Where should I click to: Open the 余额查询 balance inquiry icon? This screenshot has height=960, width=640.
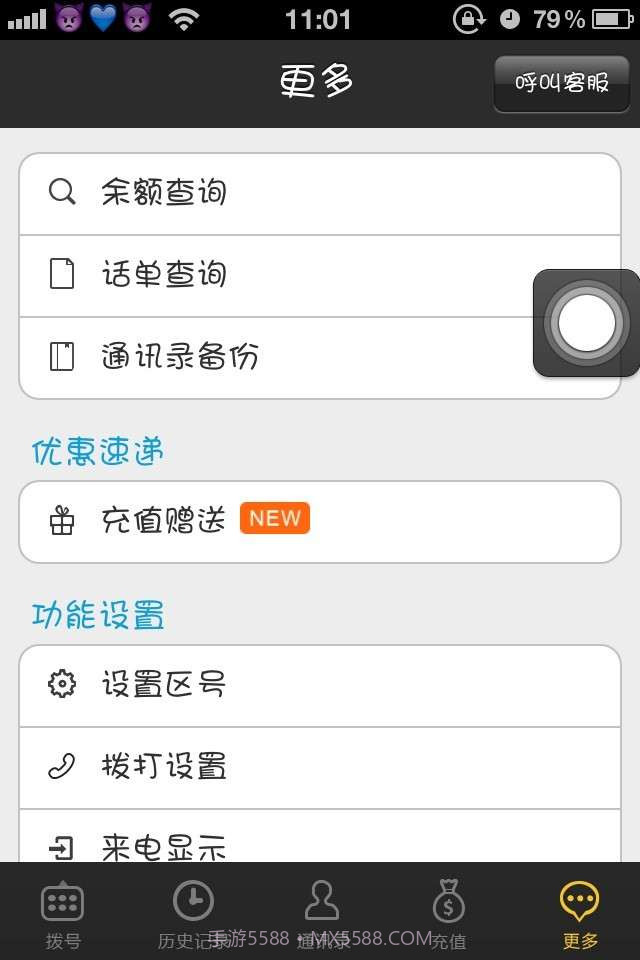(x=61, y=191)
